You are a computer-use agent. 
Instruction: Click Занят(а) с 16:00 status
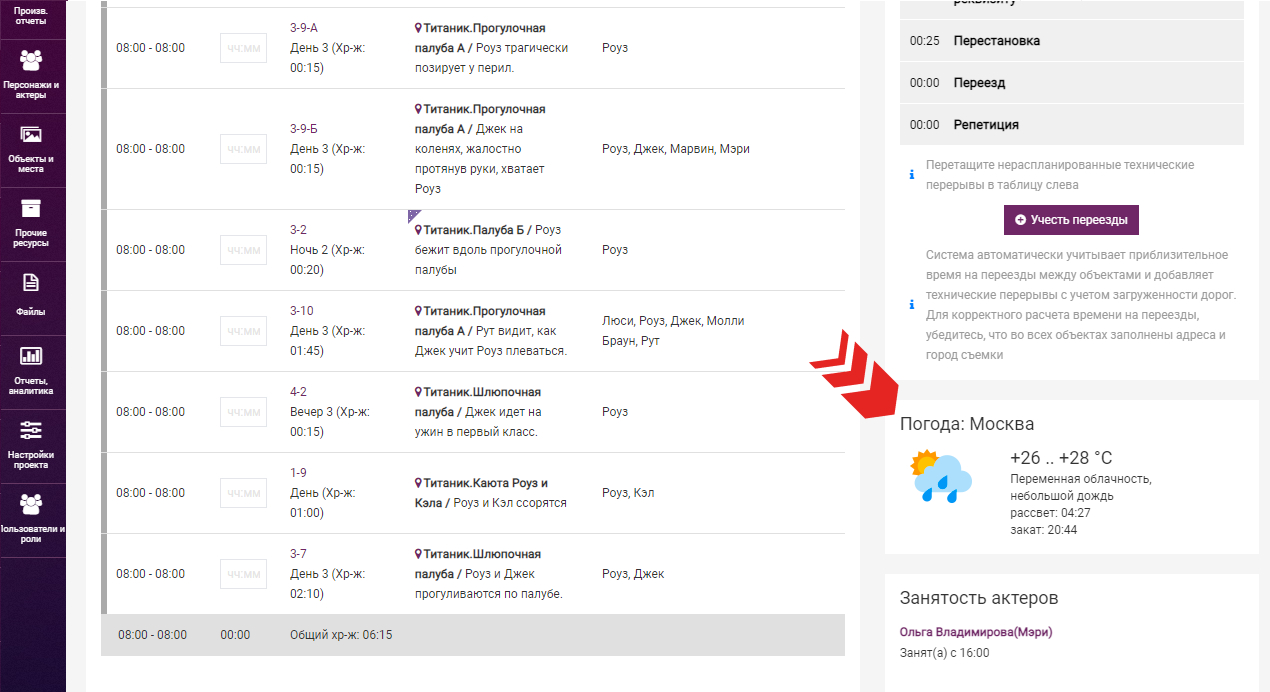[945, 653]
